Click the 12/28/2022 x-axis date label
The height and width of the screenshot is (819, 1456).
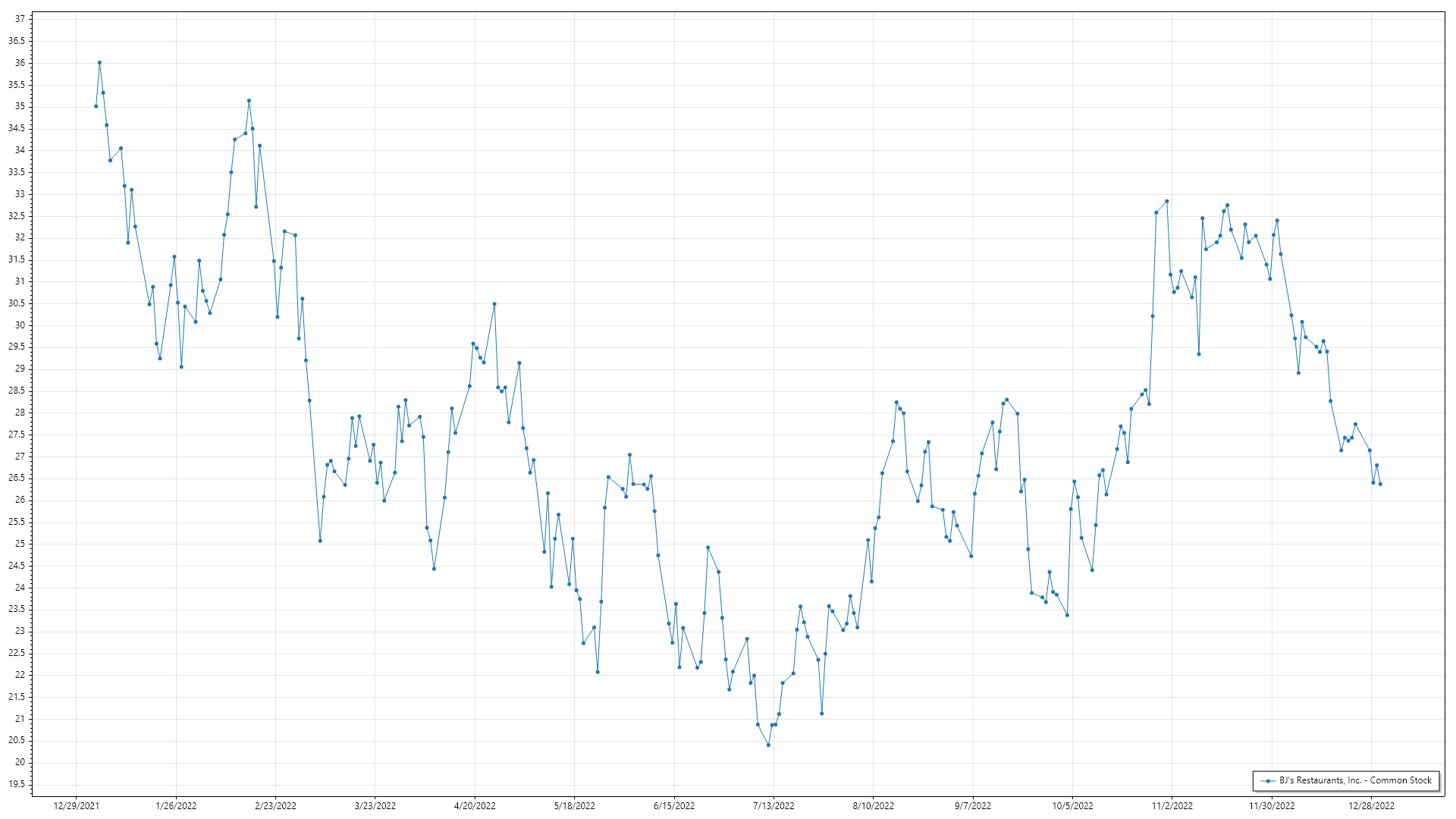1371,805
